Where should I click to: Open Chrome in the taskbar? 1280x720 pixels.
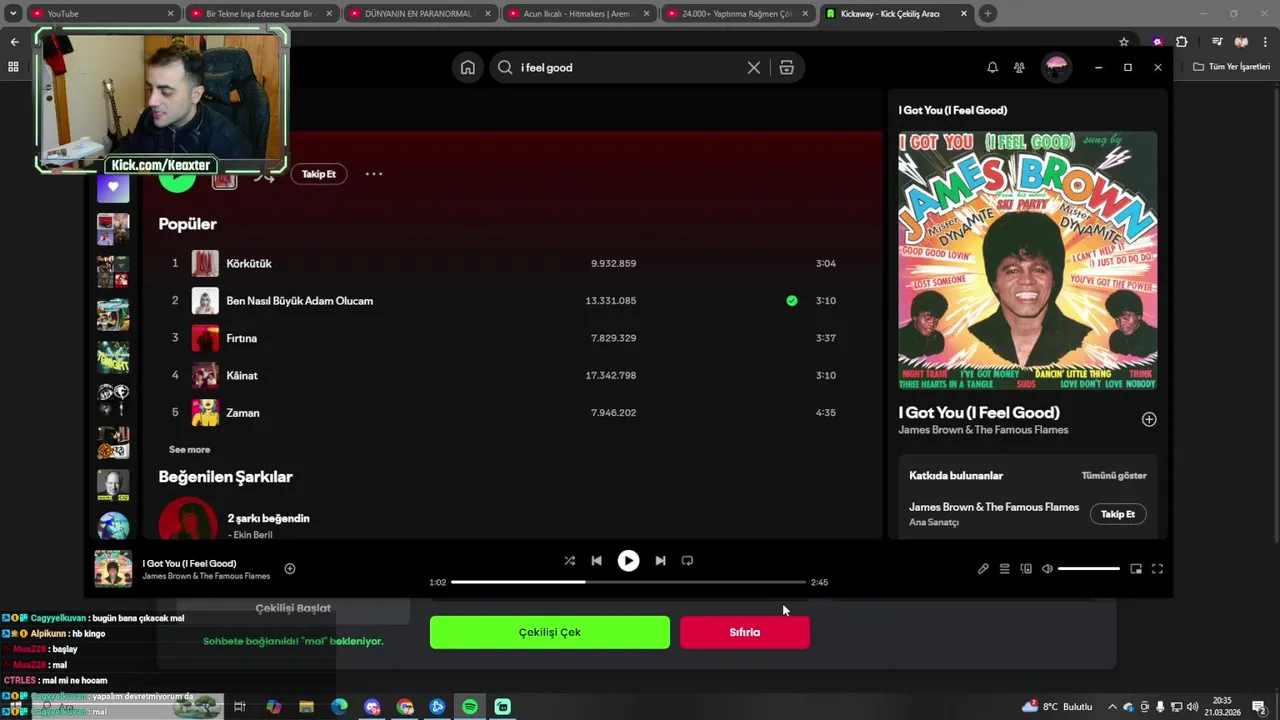pyautogui.click(x=405, y=707)
